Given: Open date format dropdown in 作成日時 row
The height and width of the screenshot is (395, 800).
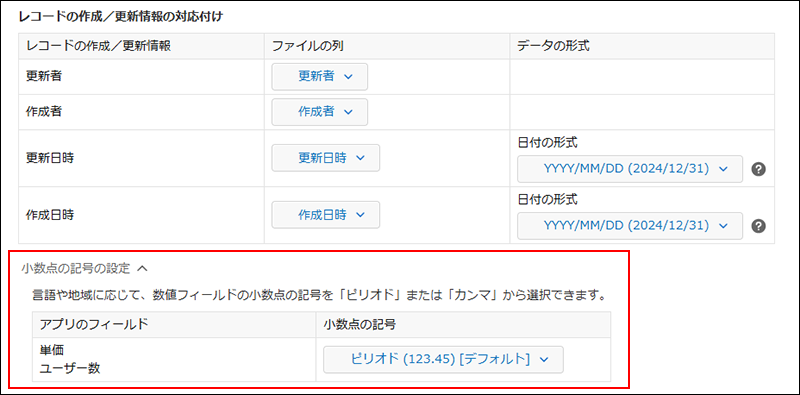Looking at the screenshot, I should click(630, 226).
